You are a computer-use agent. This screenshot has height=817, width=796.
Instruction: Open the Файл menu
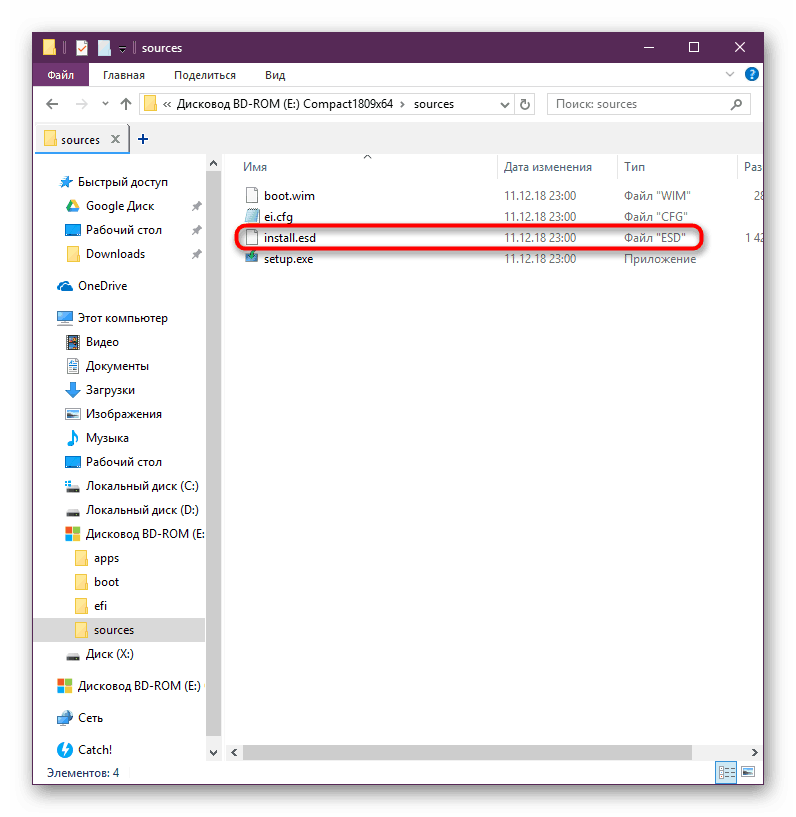click(60, 75)
